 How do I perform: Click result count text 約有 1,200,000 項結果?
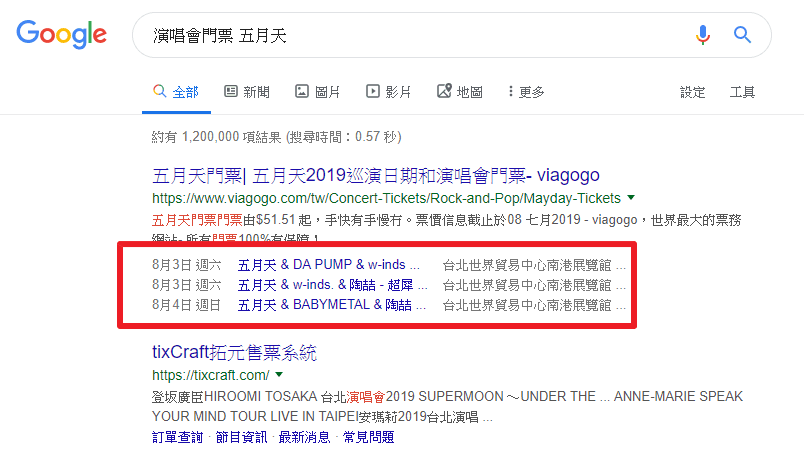coord(217,137)
